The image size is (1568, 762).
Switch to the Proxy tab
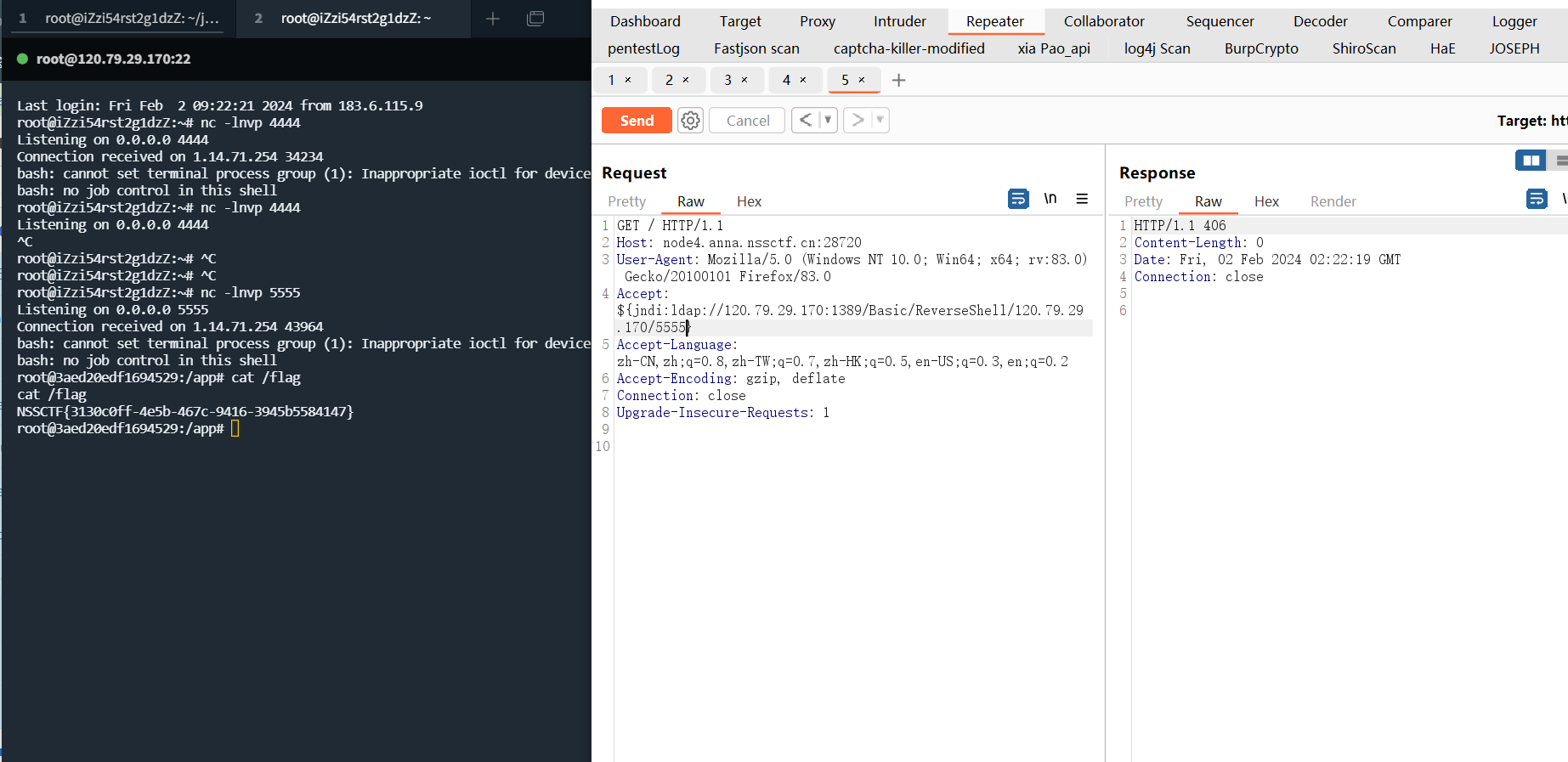818,21
